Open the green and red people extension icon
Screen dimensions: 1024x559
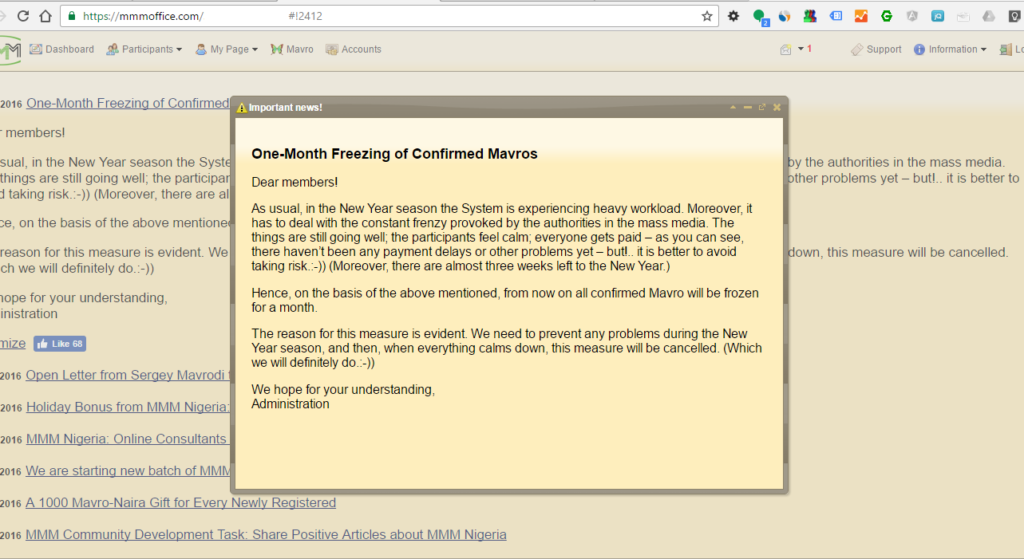810,16
